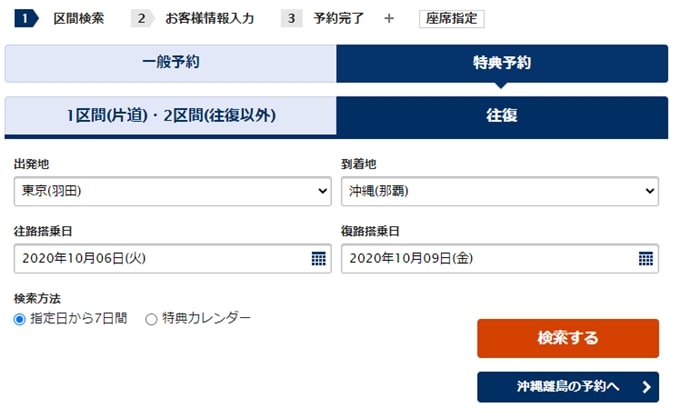Click date field 2020年10月06日(火)
This screenshot has height=417, width=680.
(173, 258)
